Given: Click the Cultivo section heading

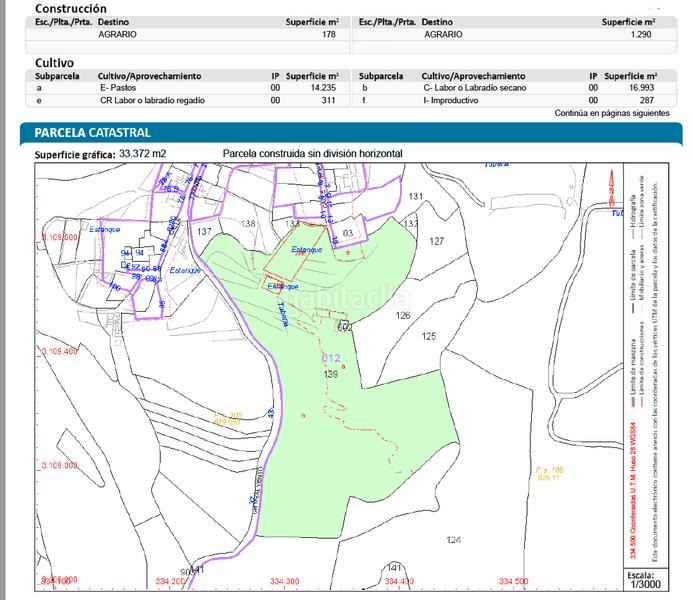Looking at the screenshot, I should 54,62.
